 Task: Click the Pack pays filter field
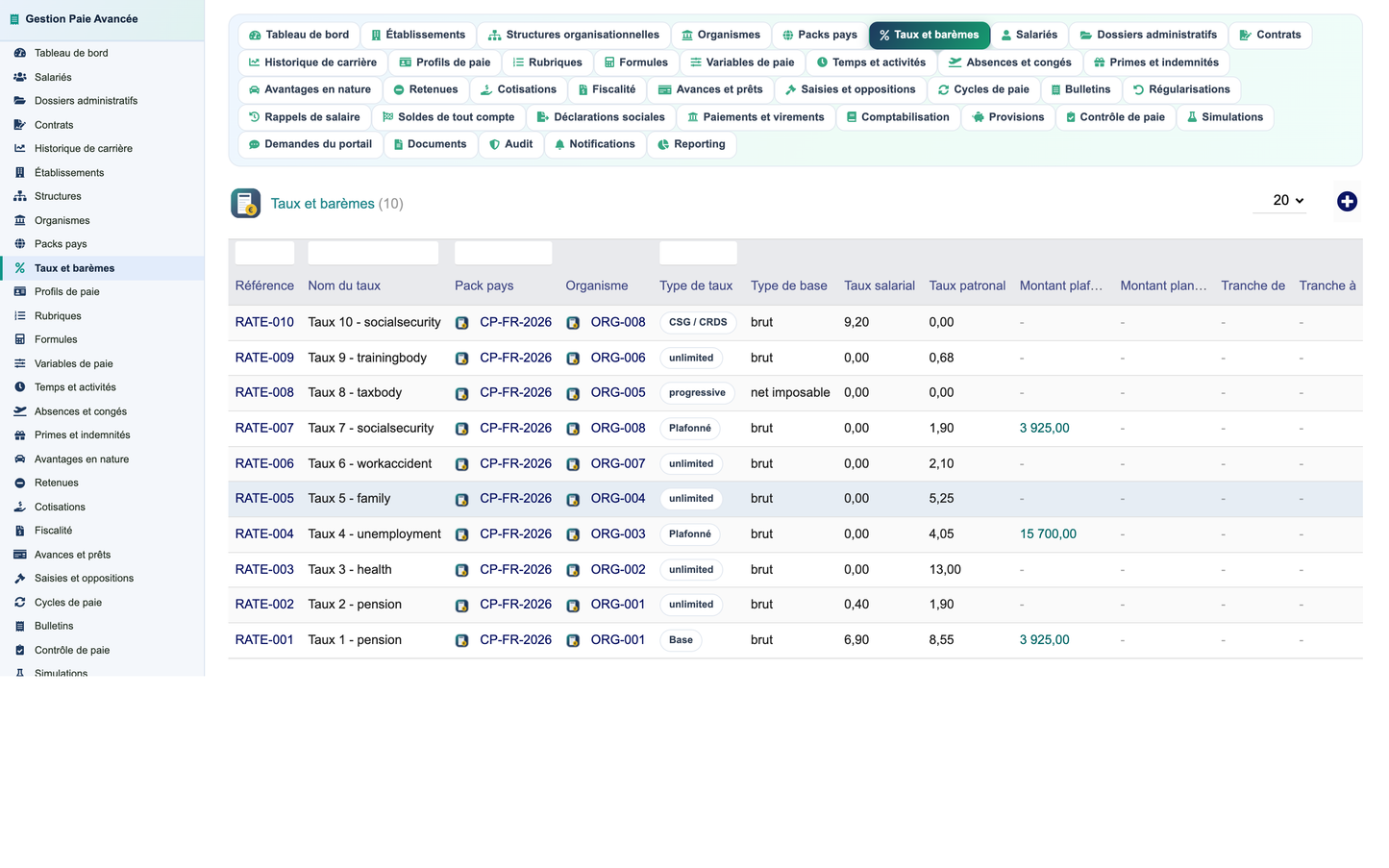(503, 253)
